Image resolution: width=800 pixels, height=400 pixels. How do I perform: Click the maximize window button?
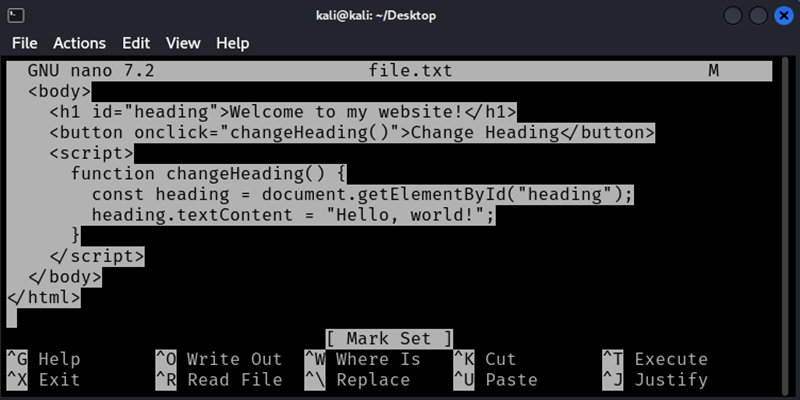pos(758,16)
